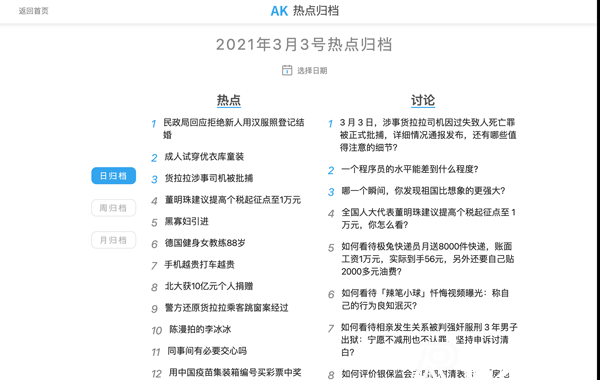Open hot topic 黑寡妇引进
The image size is (600, 380).
(186, 221)
